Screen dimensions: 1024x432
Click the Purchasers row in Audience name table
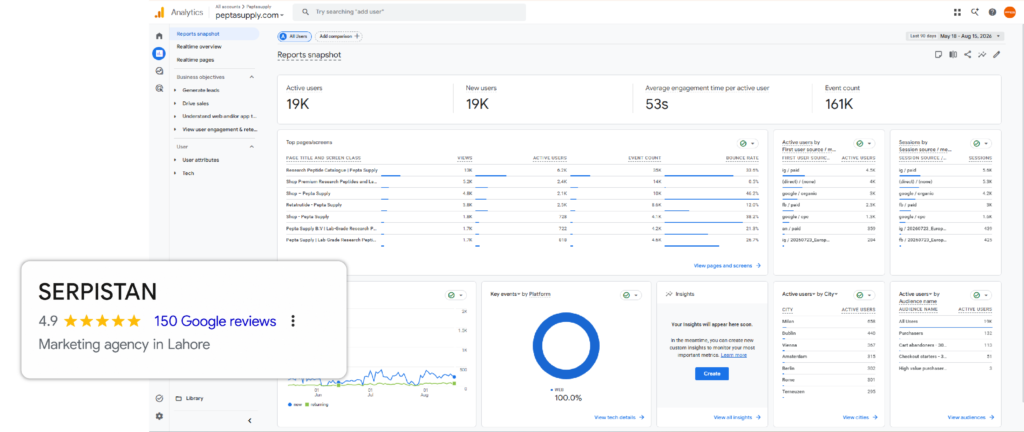click(946, 333)
